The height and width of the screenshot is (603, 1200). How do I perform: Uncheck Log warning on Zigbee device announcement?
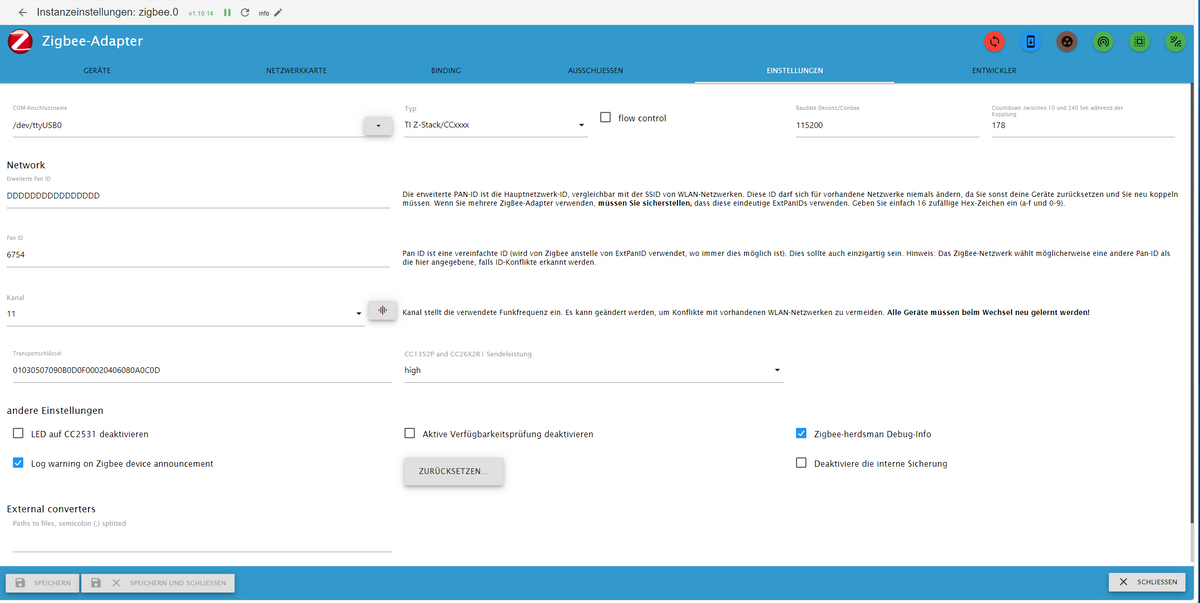pos(18,463)
